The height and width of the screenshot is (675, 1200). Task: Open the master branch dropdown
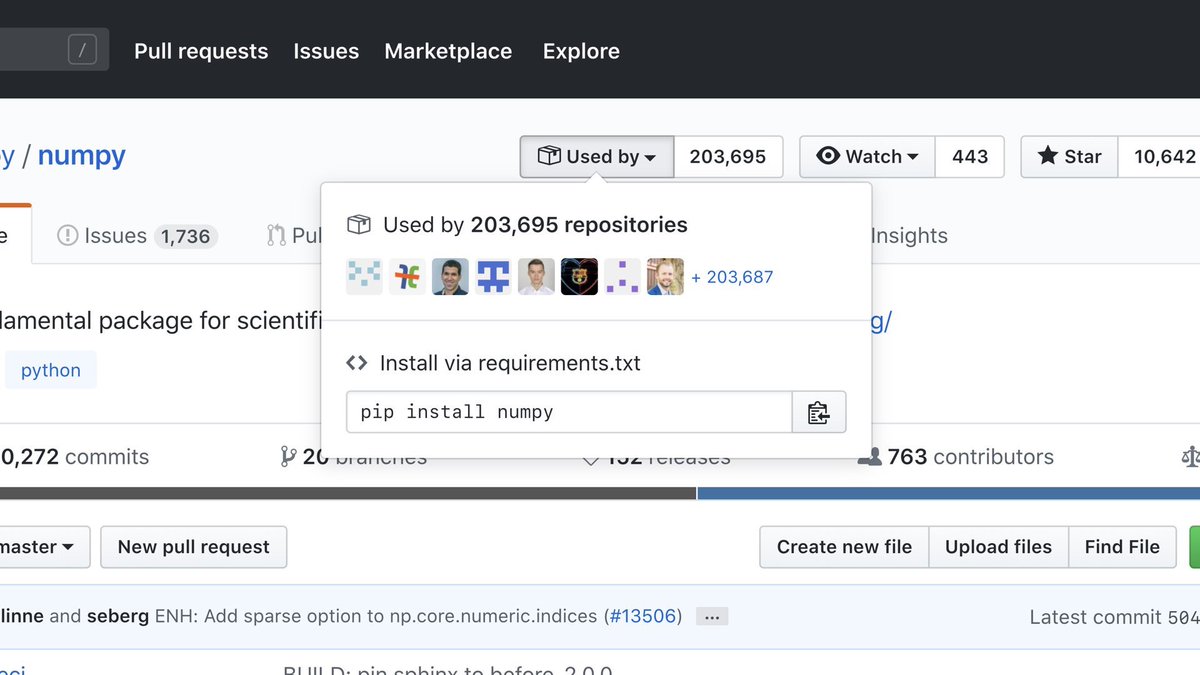(x=45, y=547)
